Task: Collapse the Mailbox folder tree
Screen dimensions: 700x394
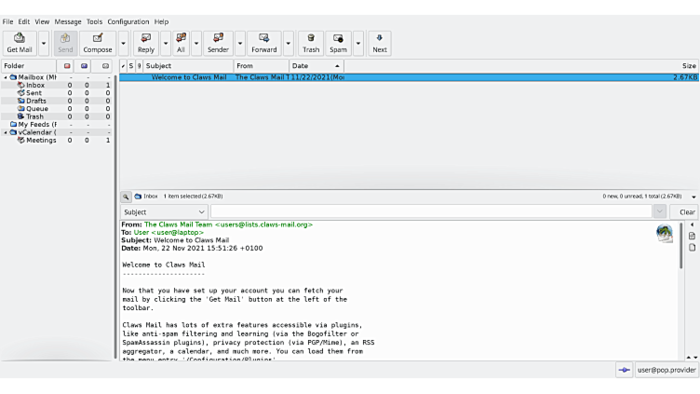Action: point(5,77)
